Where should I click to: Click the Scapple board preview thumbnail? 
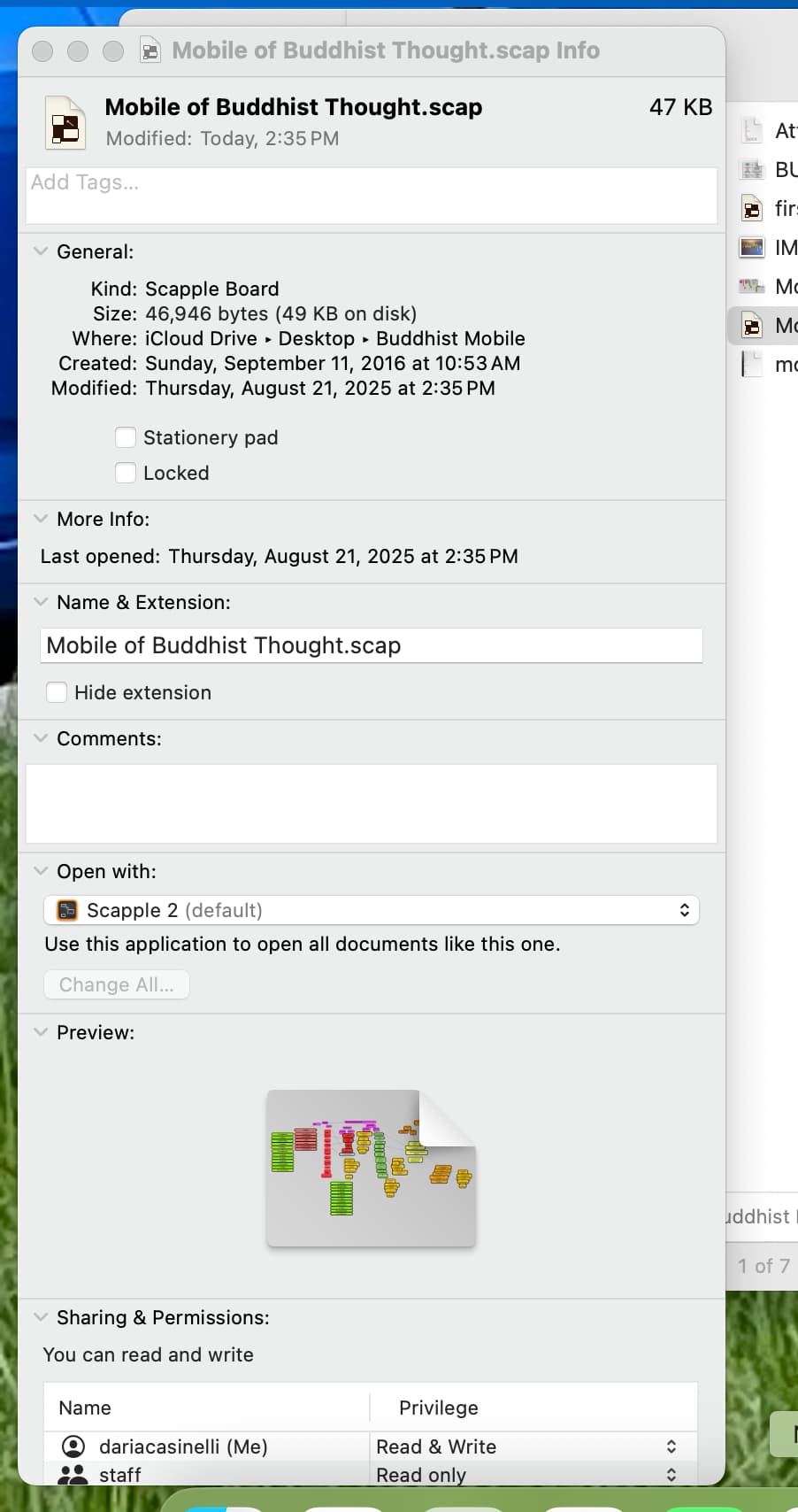[x=372, y=1169]
